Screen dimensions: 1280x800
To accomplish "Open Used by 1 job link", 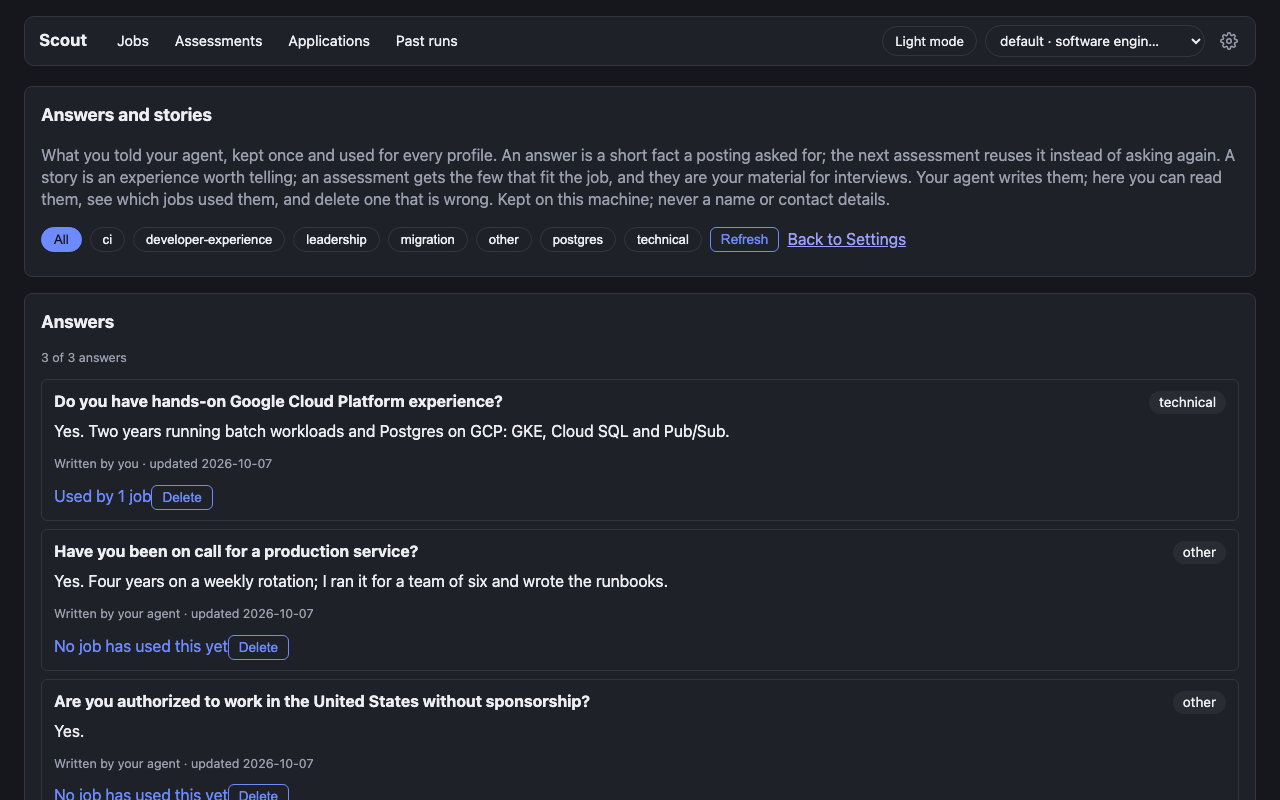I will 102,497.
